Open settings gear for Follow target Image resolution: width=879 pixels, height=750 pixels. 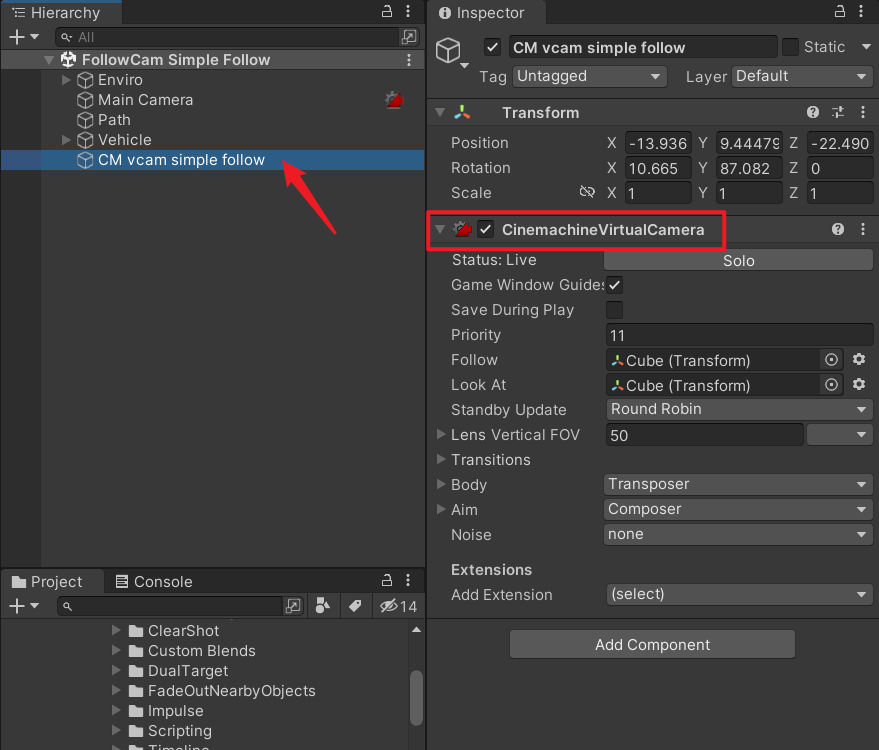(859, 359)
